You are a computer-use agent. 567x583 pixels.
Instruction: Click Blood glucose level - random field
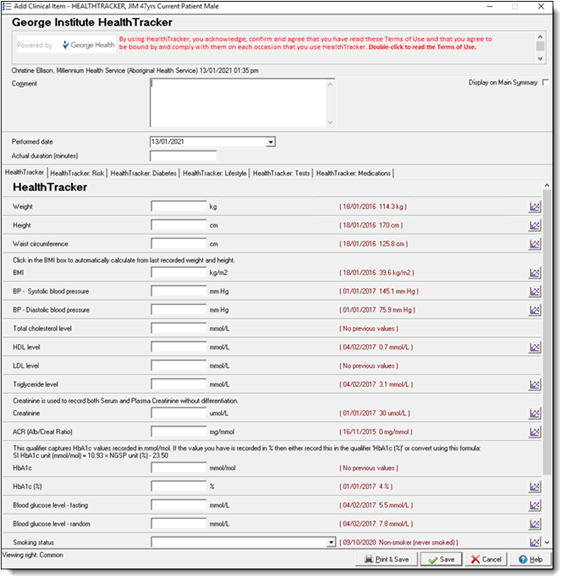[178, 524]
